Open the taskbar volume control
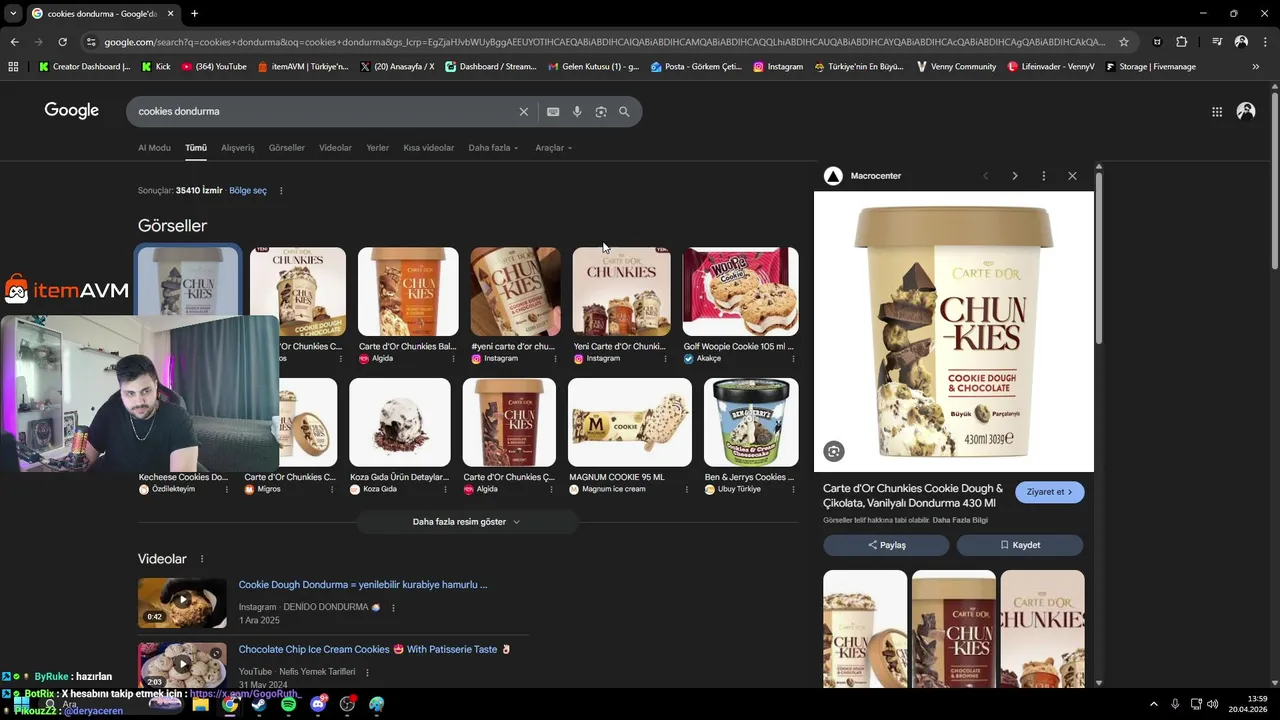This screenshot has height=720, width=1280. pyautogui.click(x=1213, y=704)
